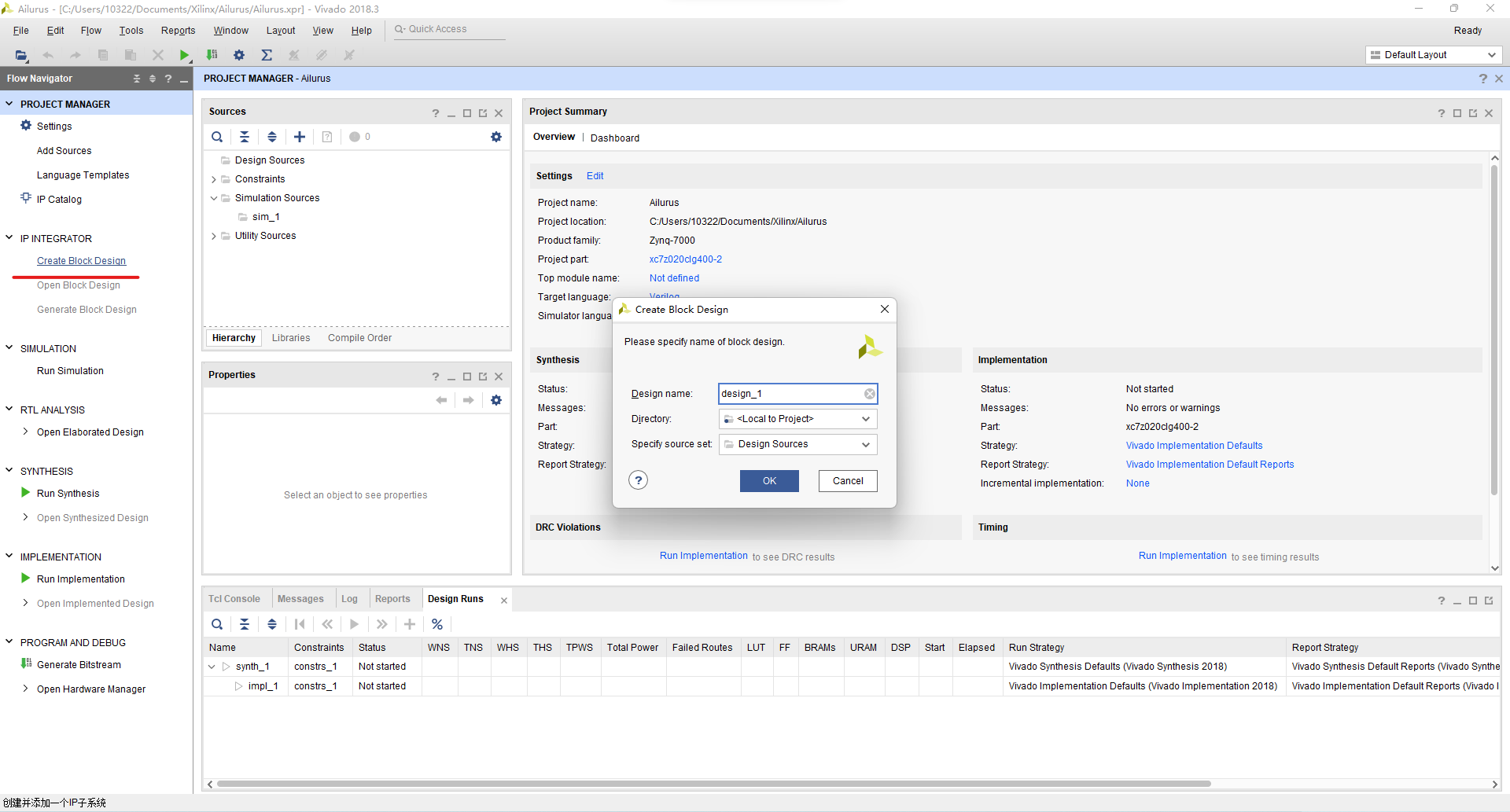Open the Specify source set dropdown
The height and width of the screenshot is (812, 1510).
(798, 444)
